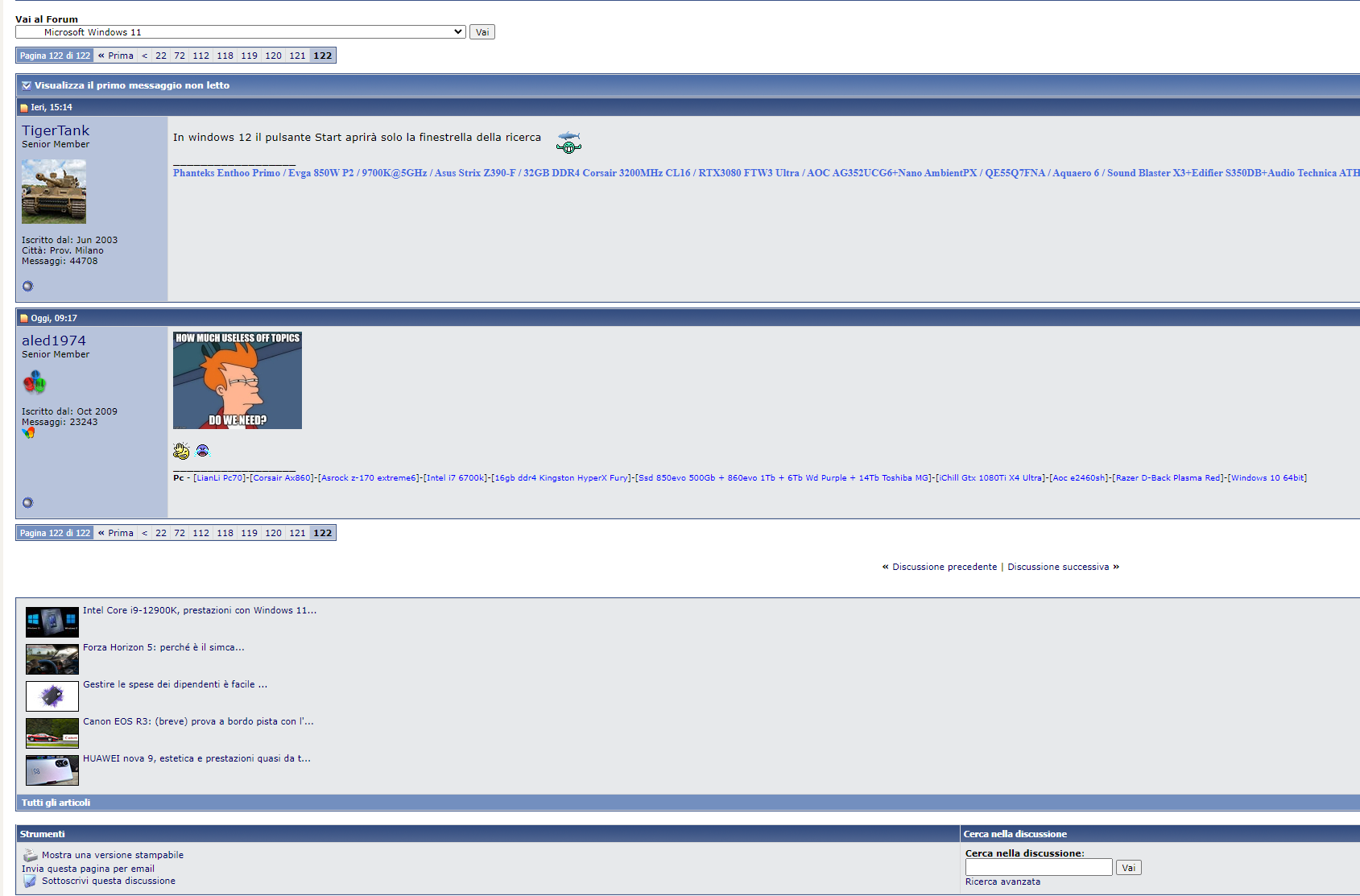This screenshot has height=896, width=1360.
Task: Open Discussione successiva link
Action: pyautogui.click(x=1058, y=567)
